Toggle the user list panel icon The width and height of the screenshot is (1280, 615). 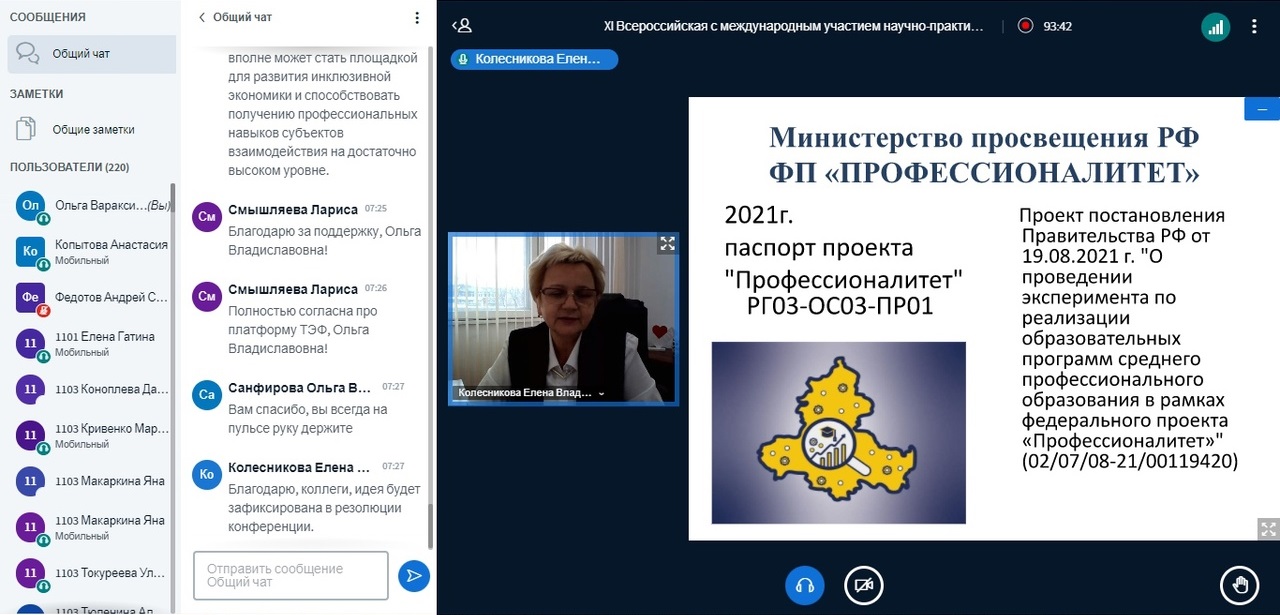click(x=461, y=26)
